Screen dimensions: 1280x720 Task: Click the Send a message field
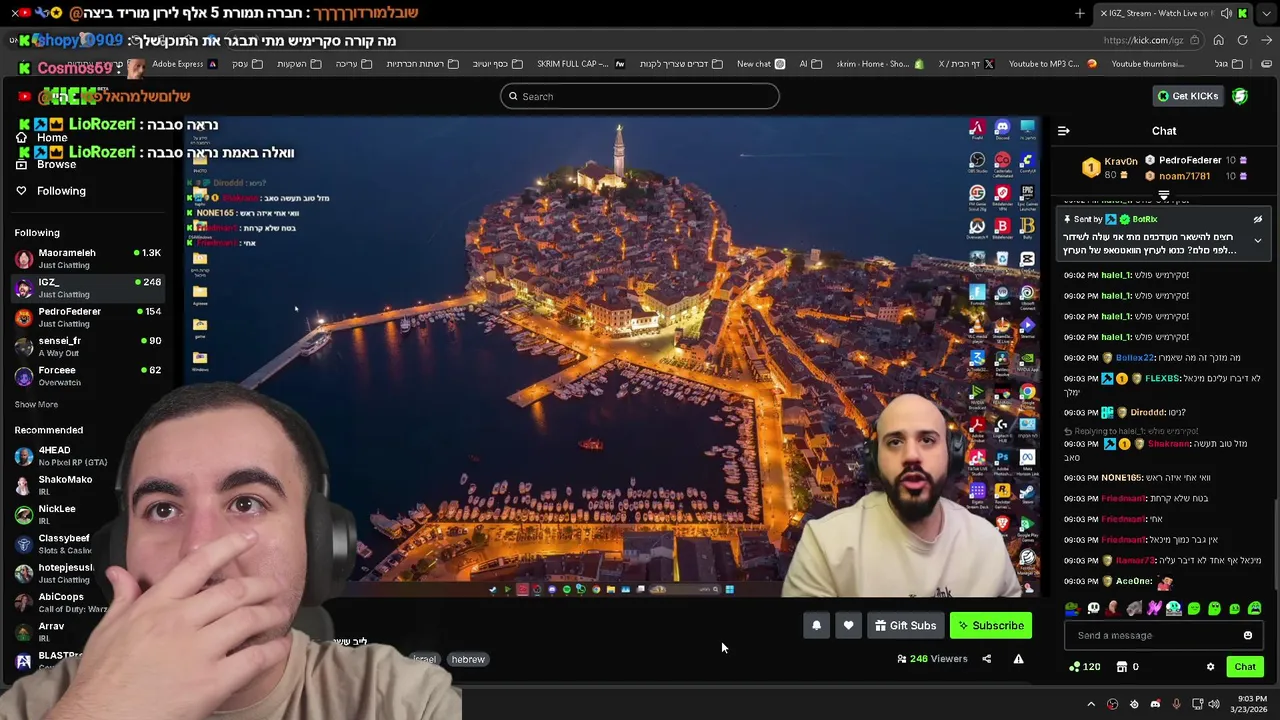pos(1165,635)
